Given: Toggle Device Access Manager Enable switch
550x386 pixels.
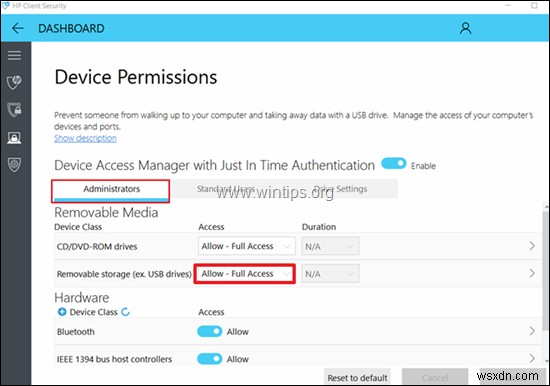Looking at the screenshot, I should pyautogui.click(x=394, y=164).
